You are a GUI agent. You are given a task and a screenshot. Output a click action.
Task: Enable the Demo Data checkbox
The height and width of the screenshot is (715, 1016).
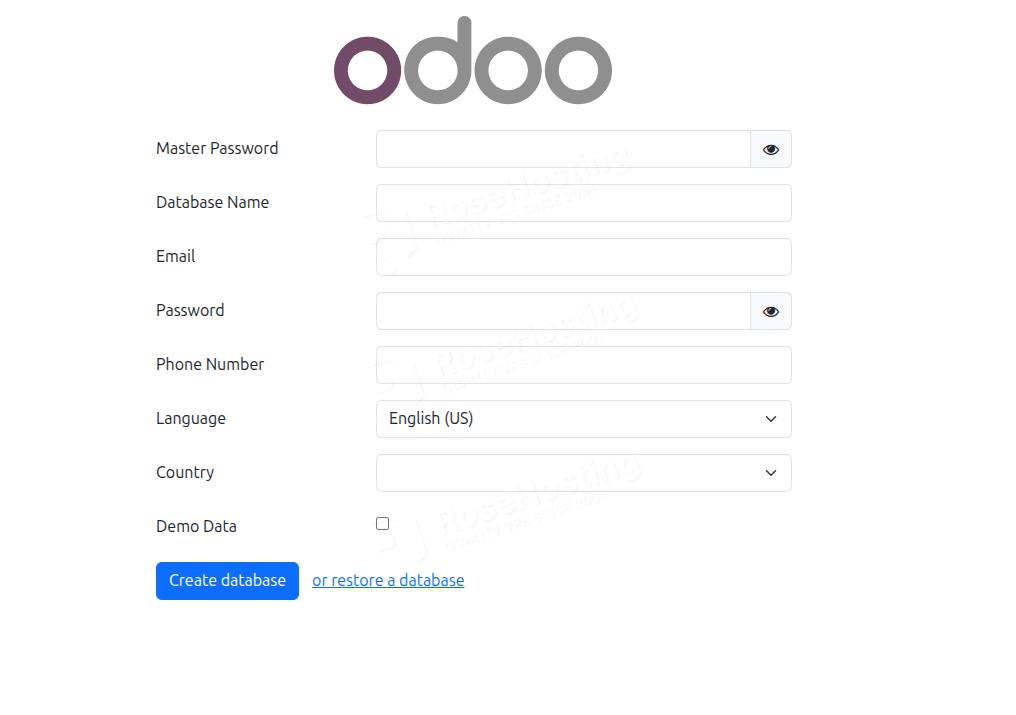point(382,523)
